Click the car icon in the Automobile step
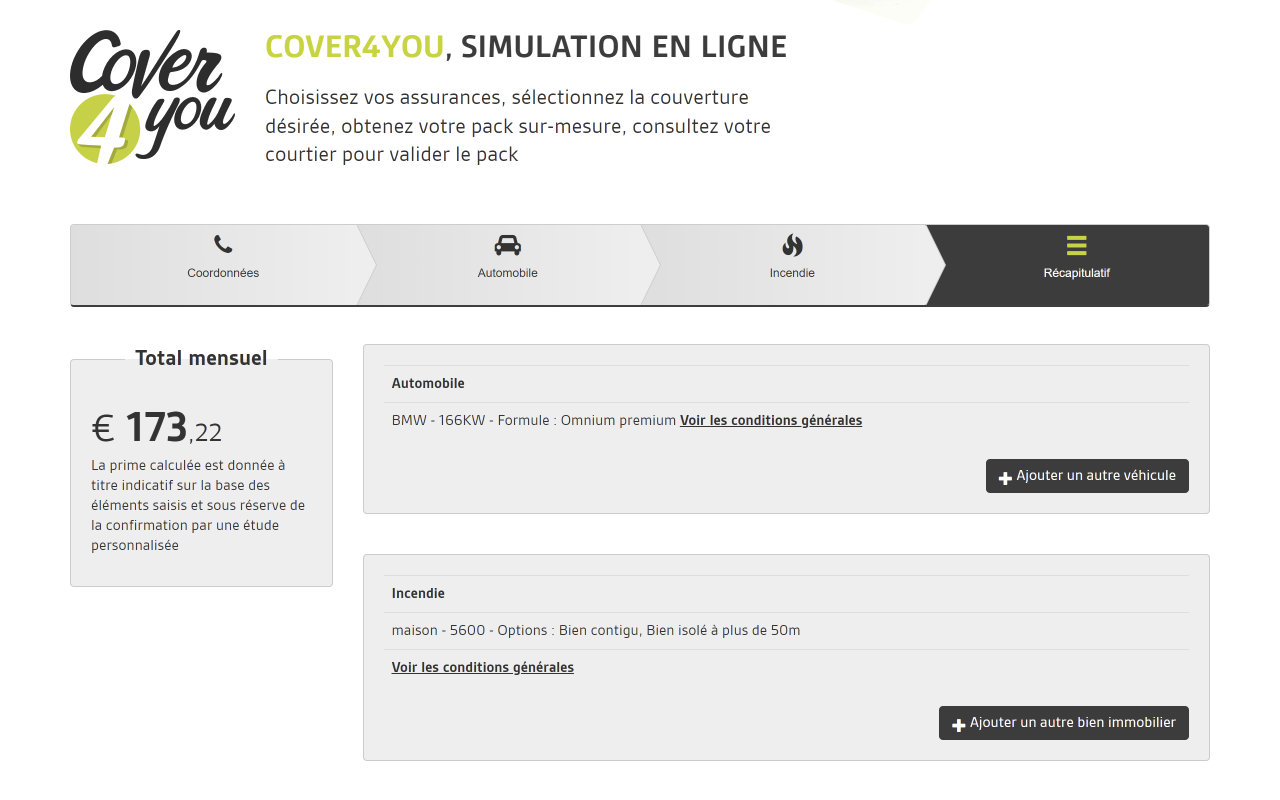Viewport: 1280px width, 800px height. click(x=508, y=245)
